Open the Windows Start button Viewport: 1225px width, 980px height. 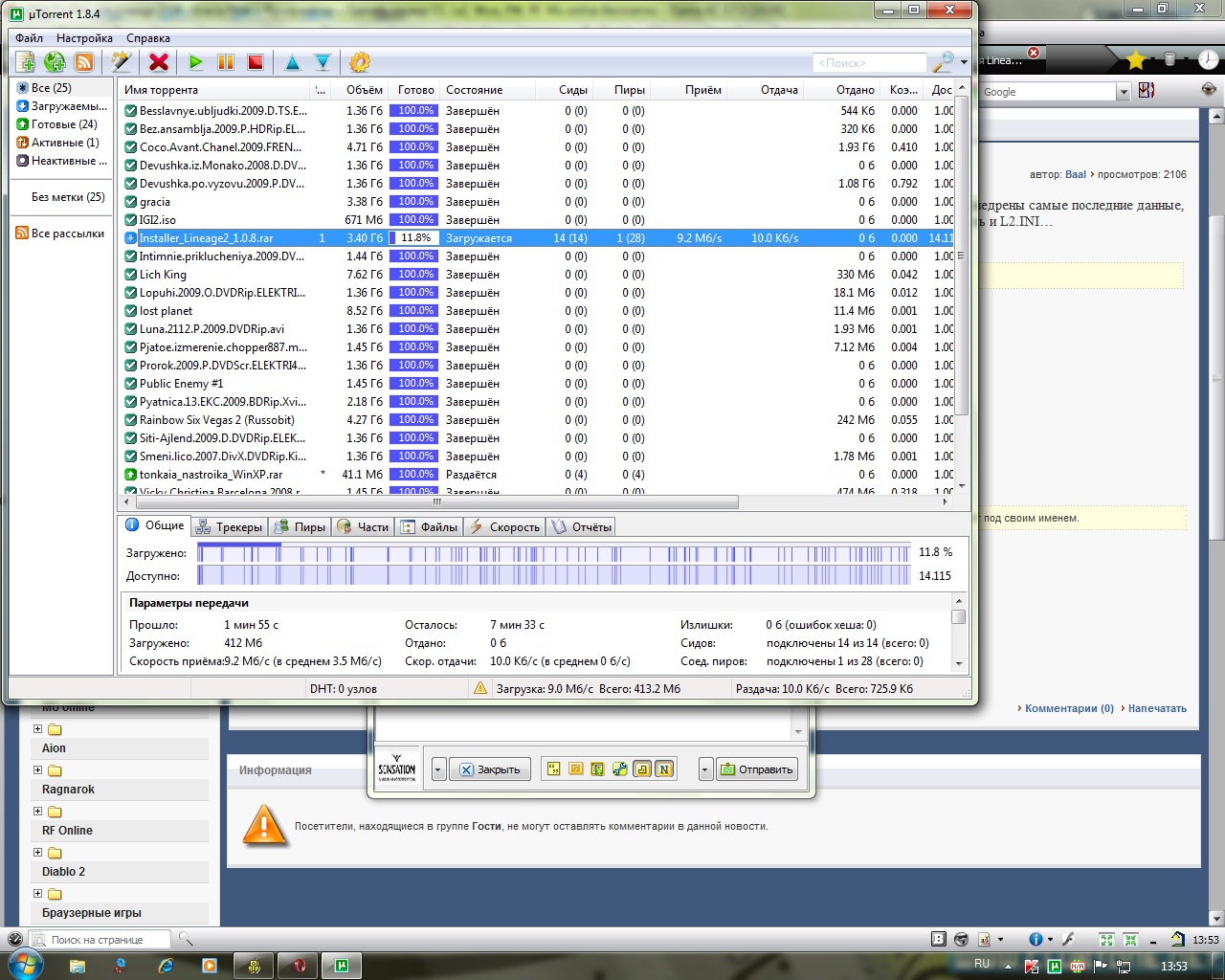click(x=26, y=965)
